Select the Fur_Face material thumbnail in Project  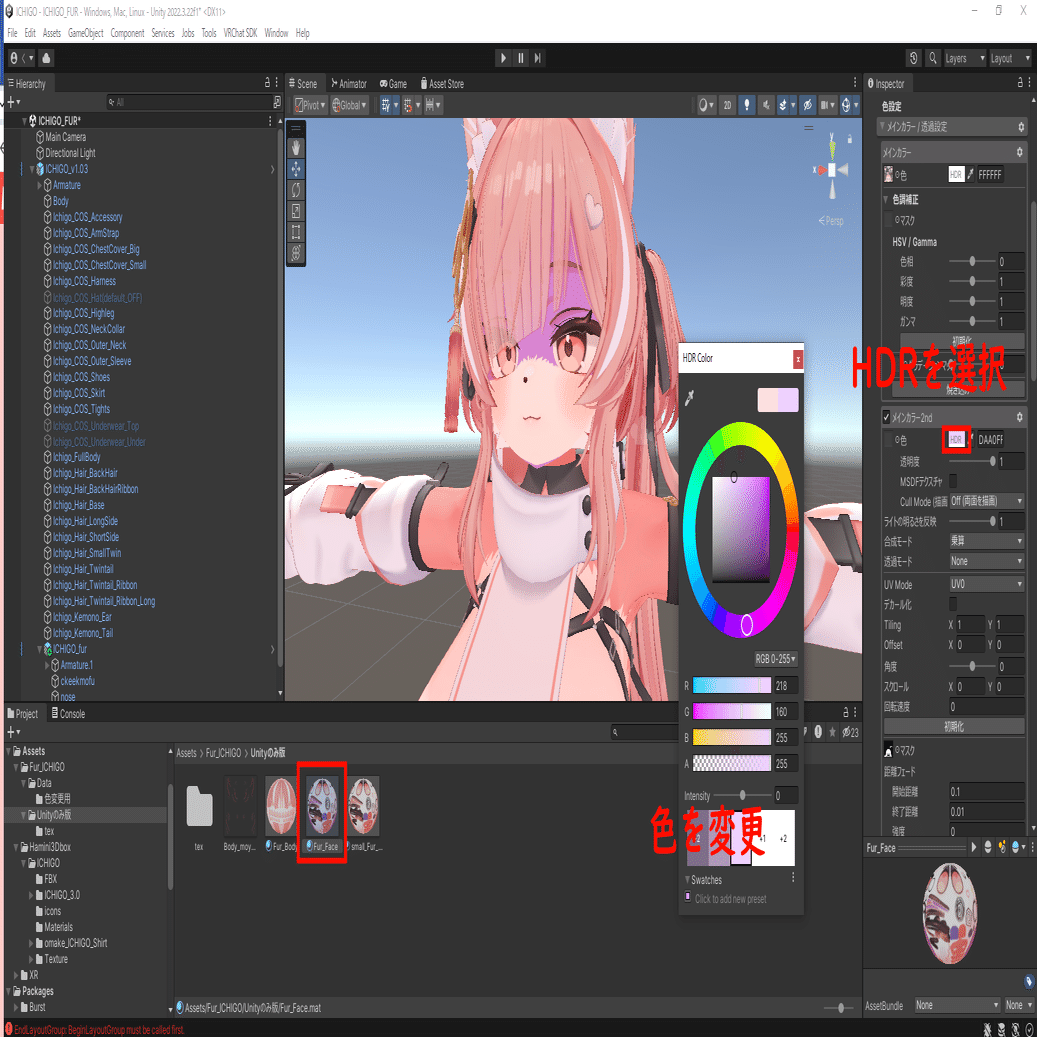[322, 807]
